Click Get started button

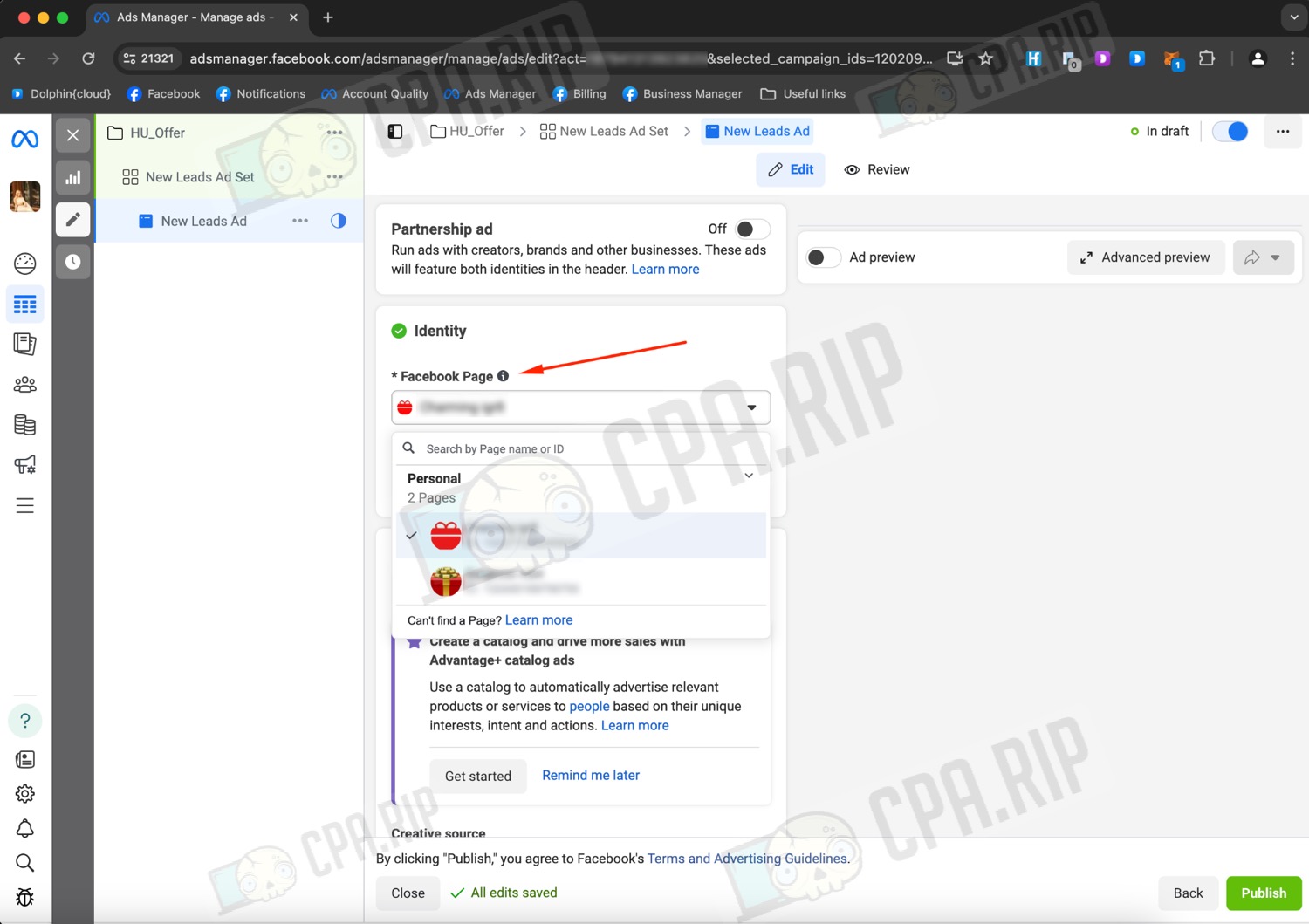478,776
